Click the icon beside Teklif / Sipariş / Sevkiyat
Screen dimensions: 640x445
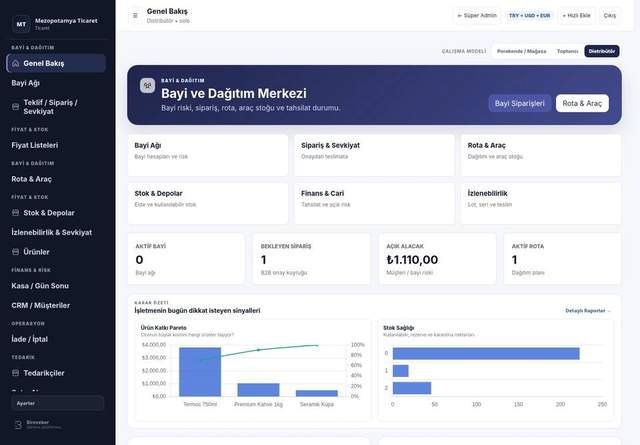16,107
